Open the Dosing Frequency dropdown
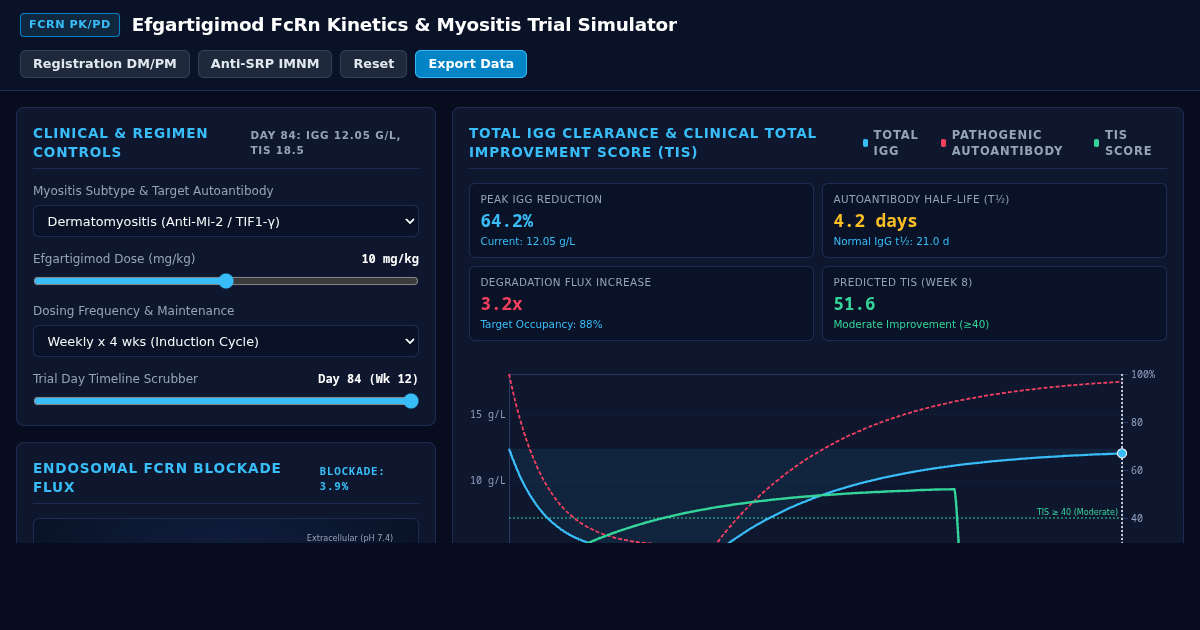The height and width of the screenshot is (630, 1200). 226,341
